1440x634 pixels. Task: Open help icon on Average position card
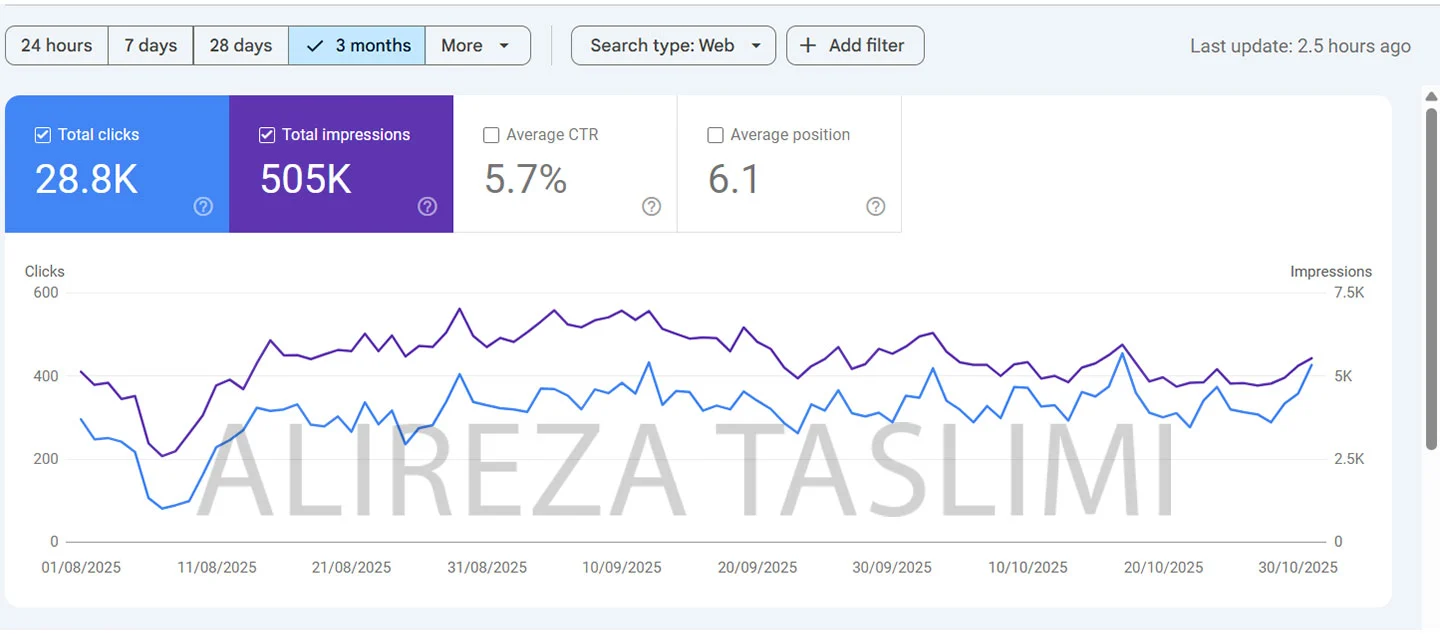pos(875,207)
